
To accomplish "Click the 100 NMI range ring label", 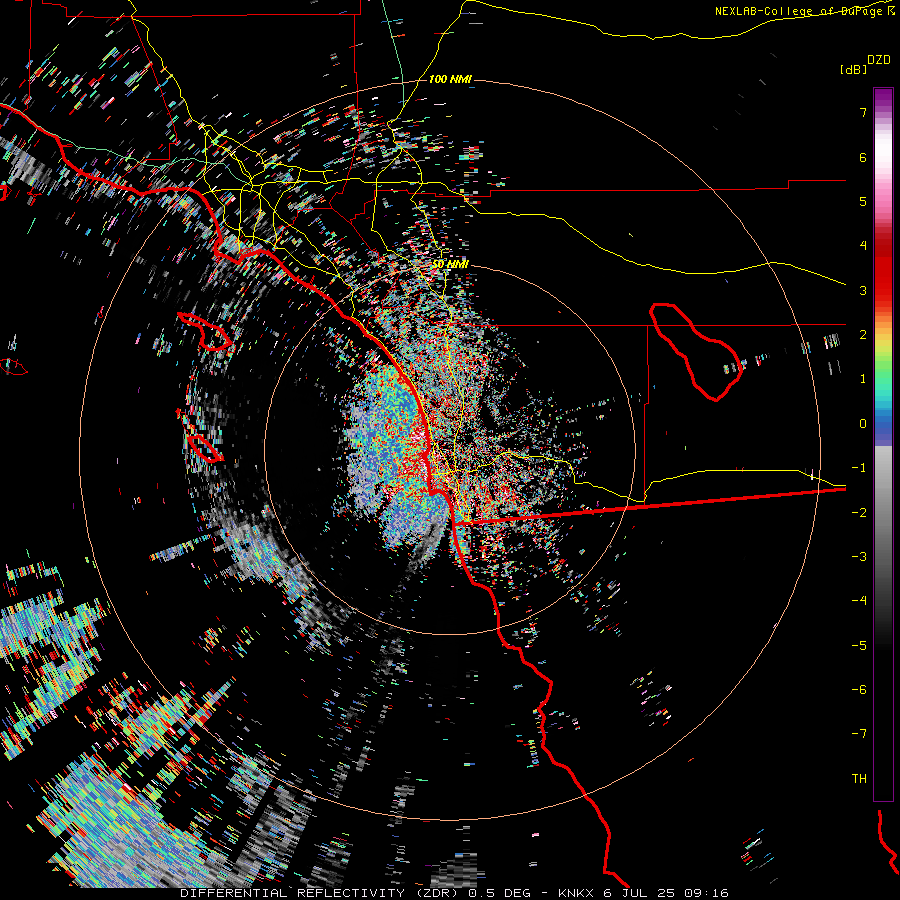I will [x=450, y=79].
